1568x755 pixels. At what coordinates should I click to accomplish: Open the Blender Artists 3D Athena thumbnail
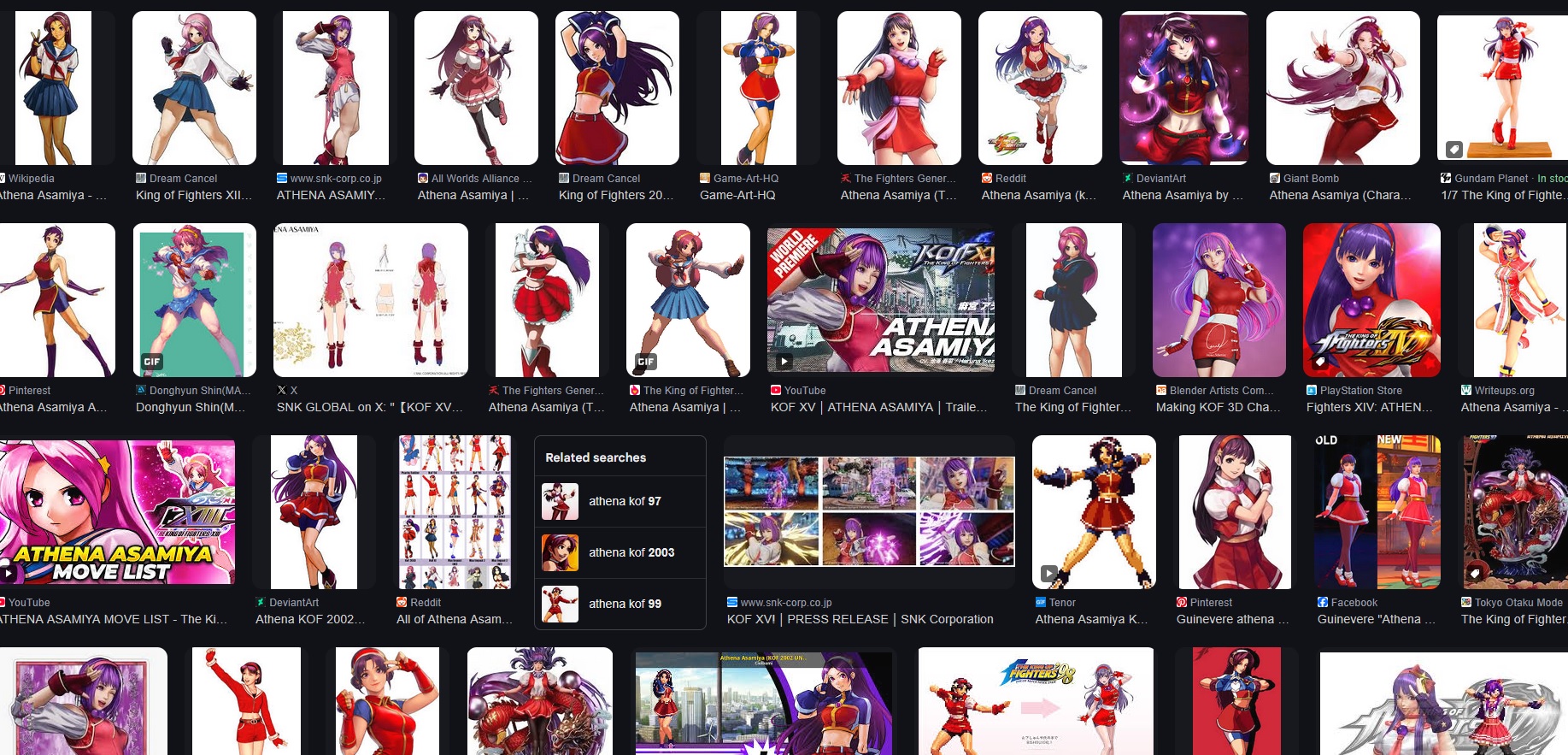[1219, 300]
